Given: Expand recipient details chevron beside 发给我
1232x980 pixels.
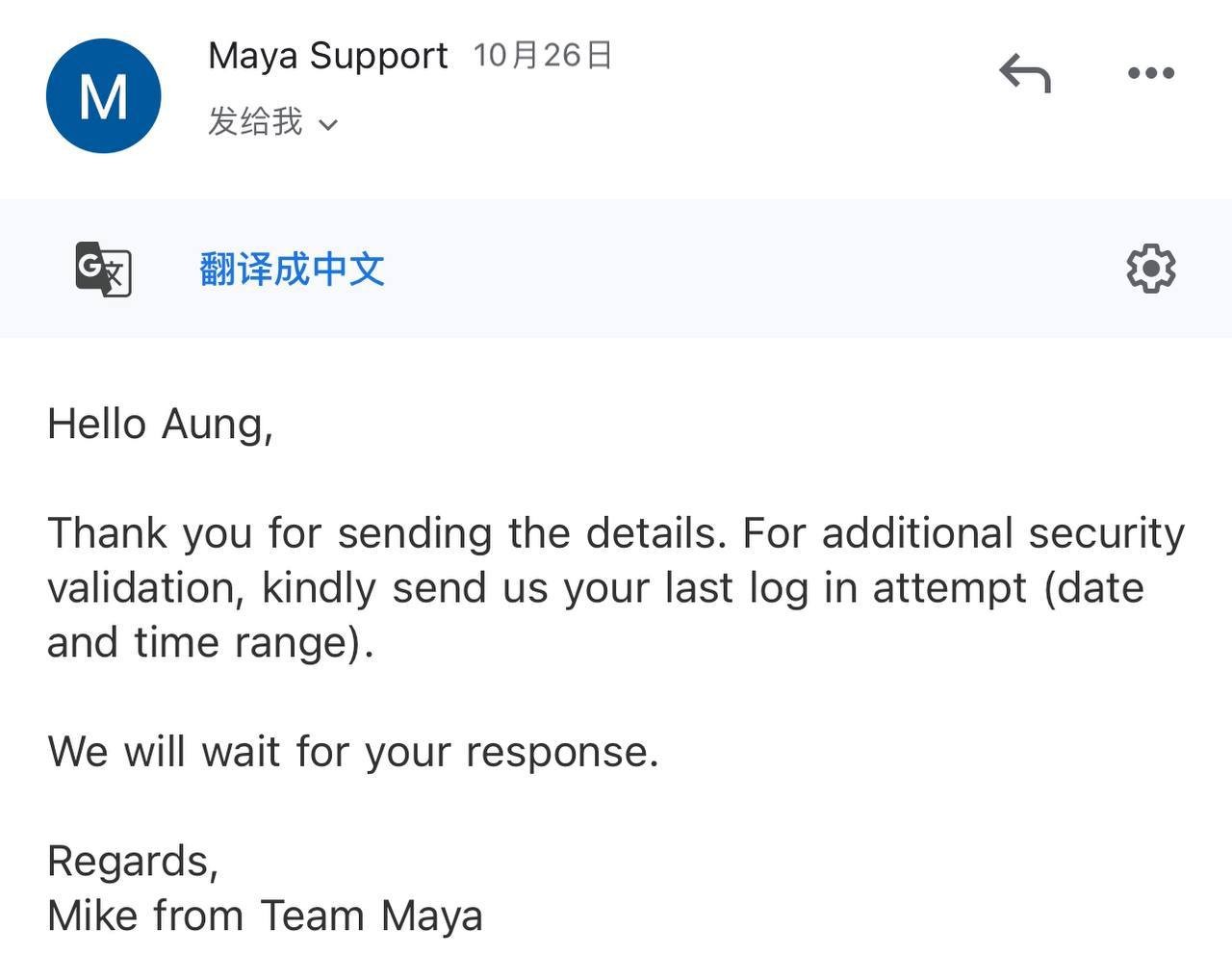Looking at the screenshot, I should (x=327, y=125).
